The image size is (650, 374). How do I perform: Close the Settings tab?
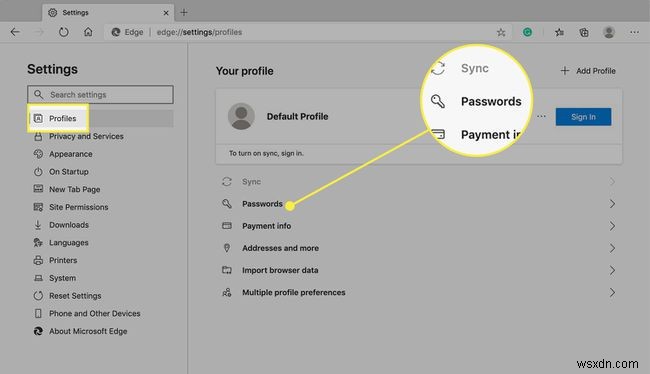(x=166, y=13)
